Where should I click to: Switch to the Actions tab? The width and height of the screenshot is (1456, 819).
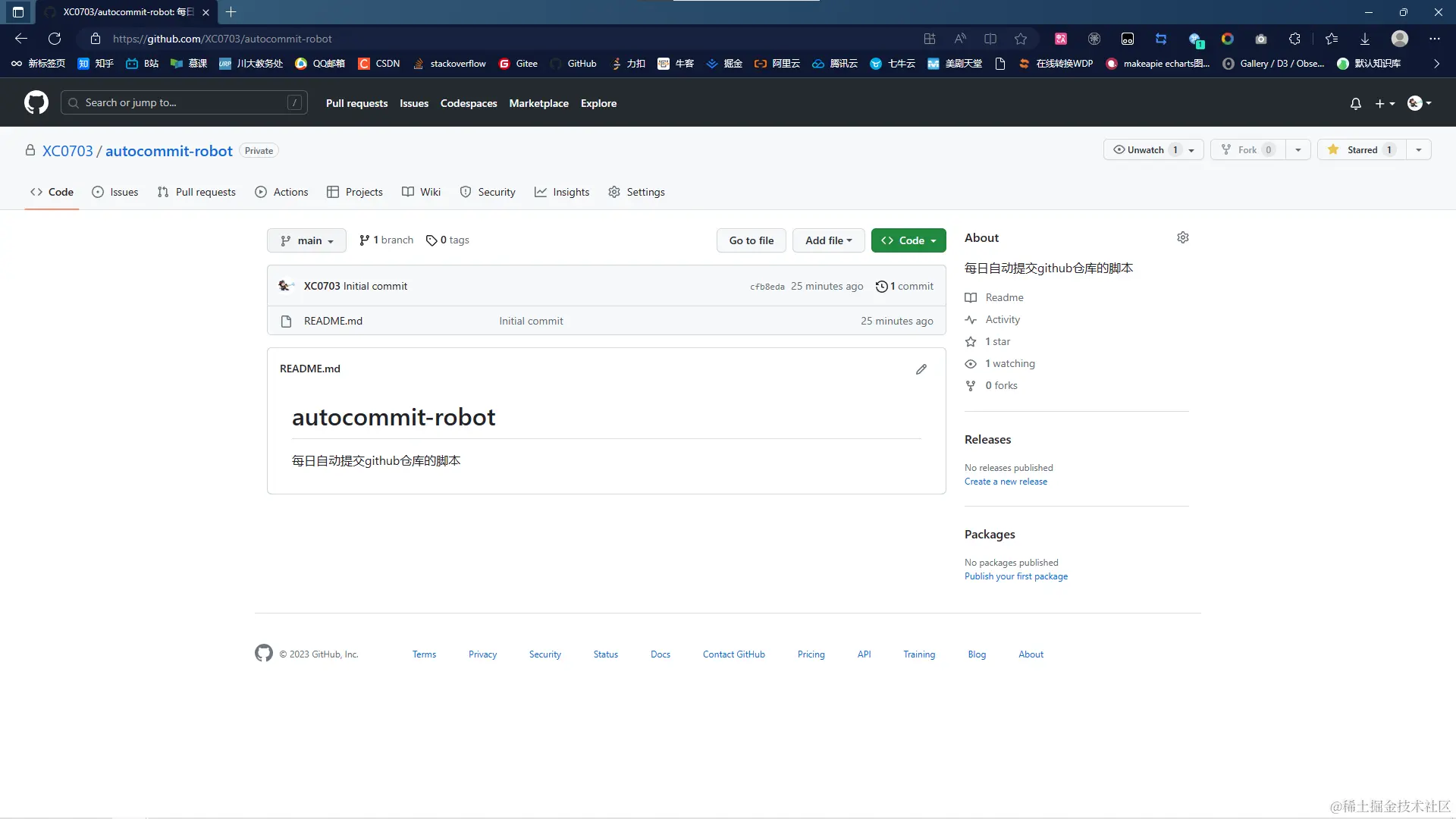pos(282,193)
